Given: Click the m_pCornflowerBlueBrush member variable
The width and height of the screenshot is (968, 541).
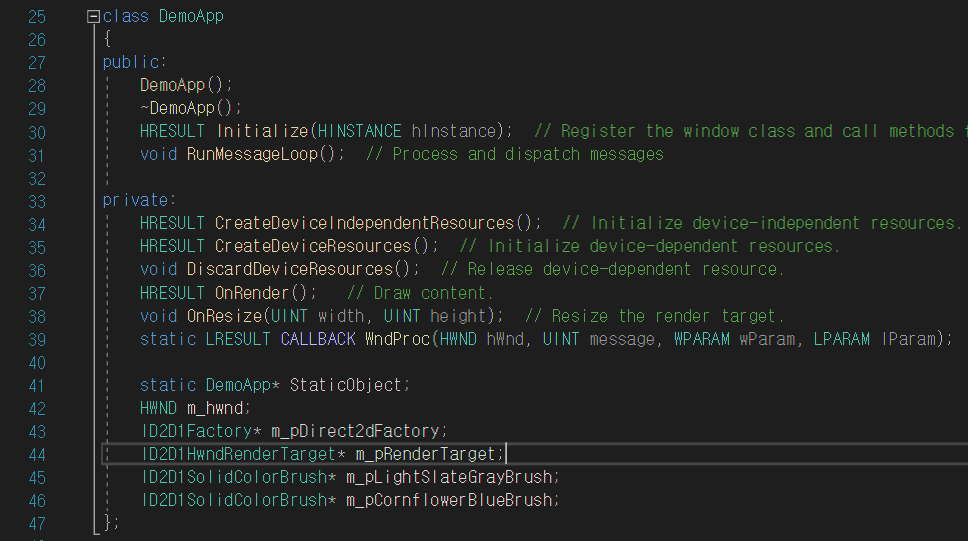Looking at the screenshot, I should click(449, 500).
